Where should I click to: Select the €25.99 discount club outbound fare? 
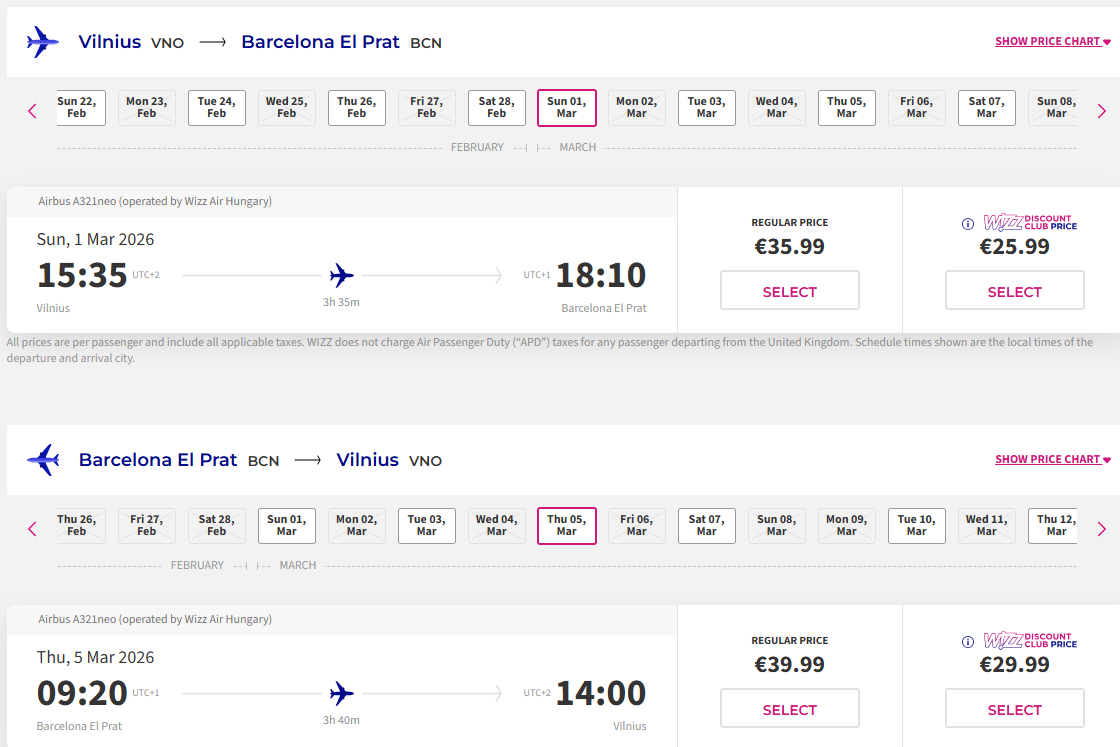tap(1014, 291)
